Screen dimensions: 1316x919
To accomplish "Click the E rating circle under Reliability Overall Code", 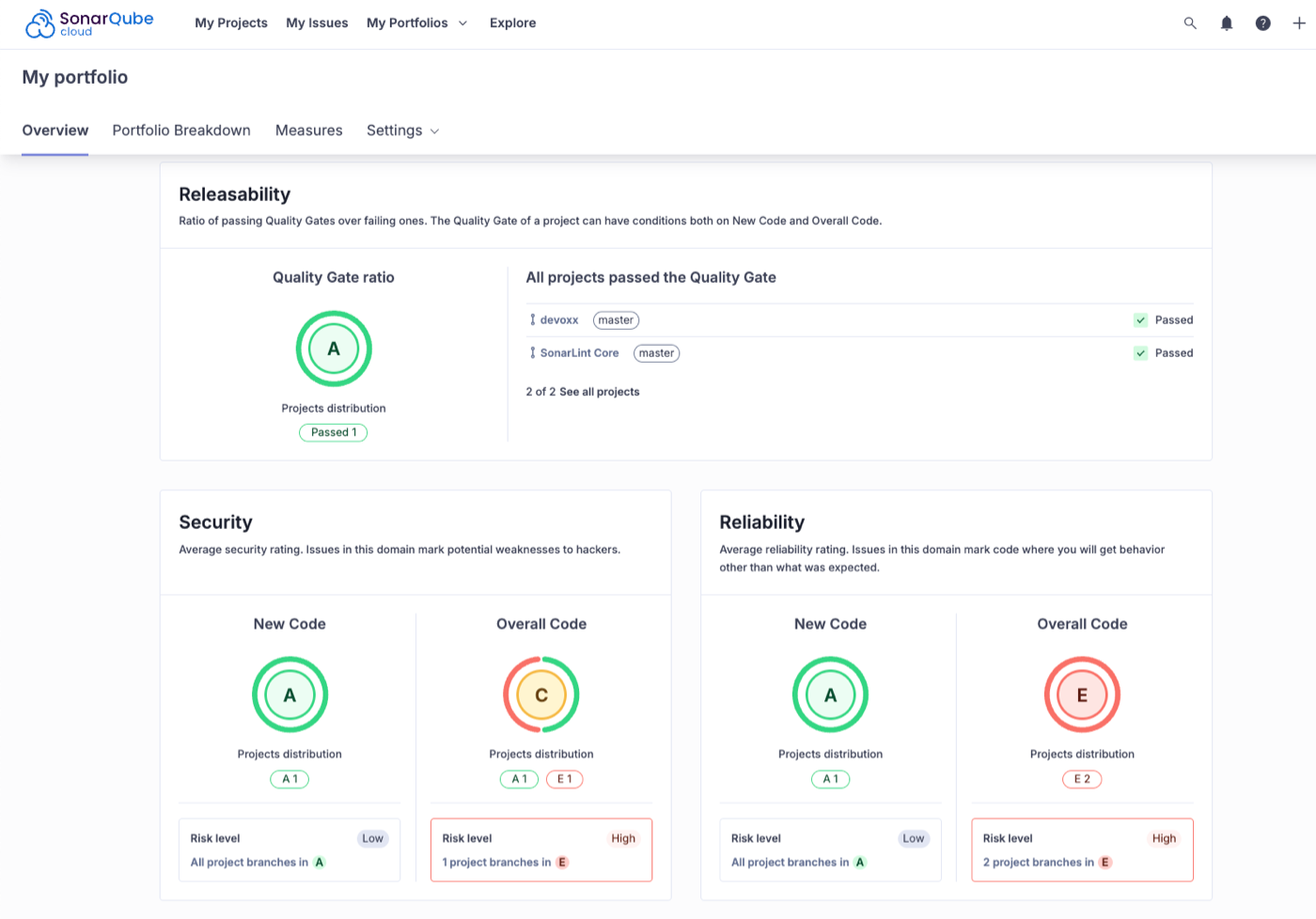I will click(1082, 694).
